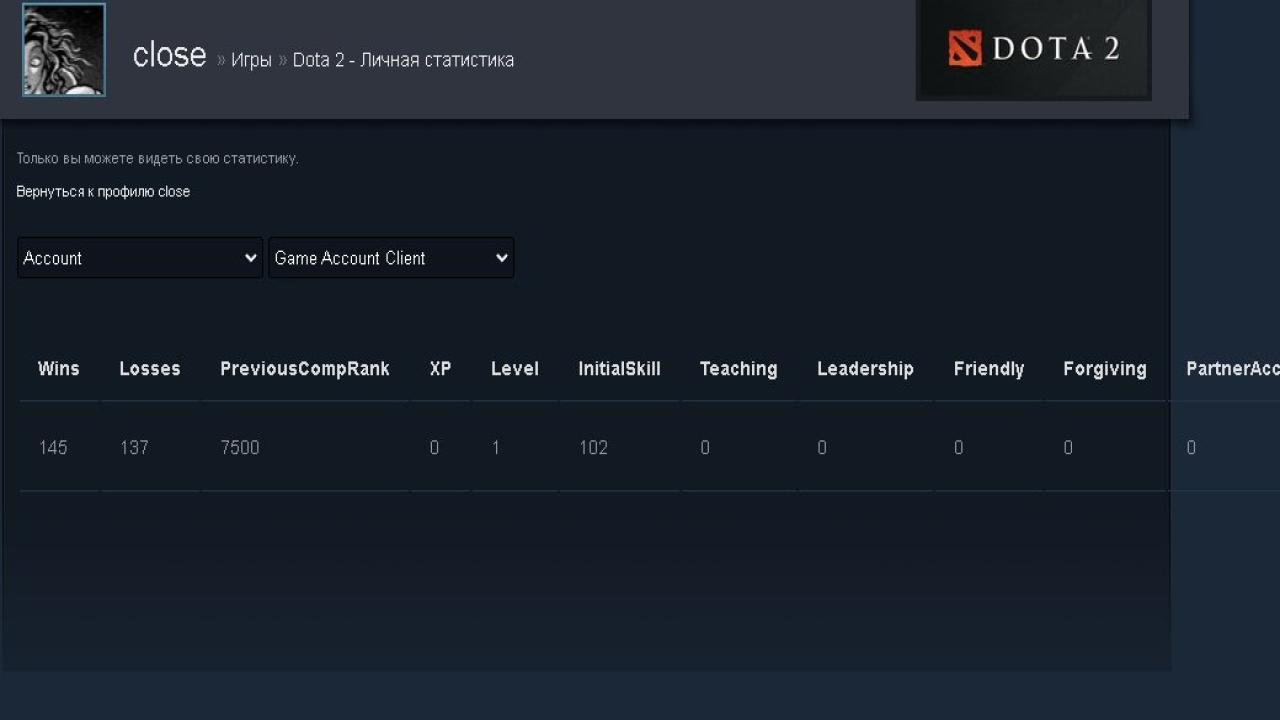1280x720 pixels.
Task: Go to the Игры breadcrumb link
Action: click(x=251, y=60)
